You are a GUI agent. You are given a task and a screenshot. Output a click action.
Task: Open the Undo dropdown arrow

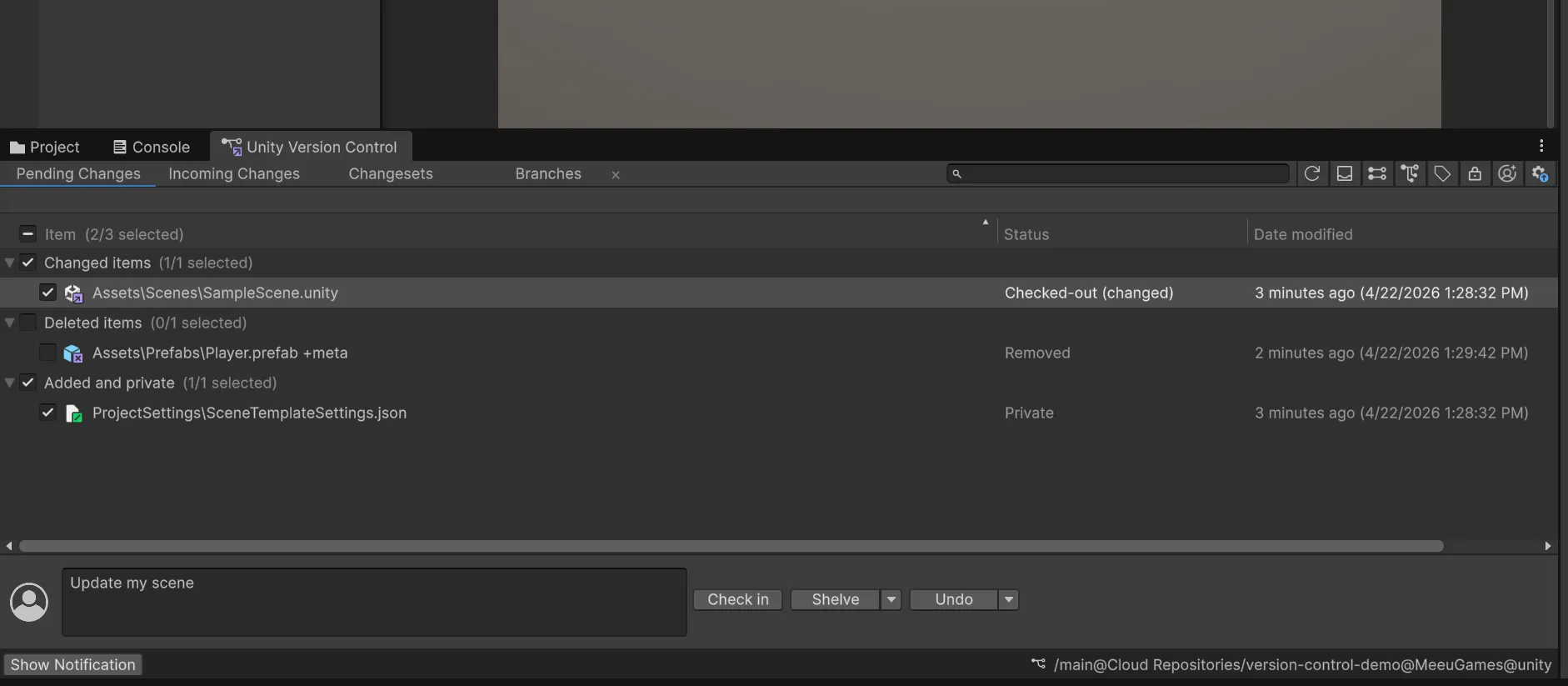click(1008, 599)
